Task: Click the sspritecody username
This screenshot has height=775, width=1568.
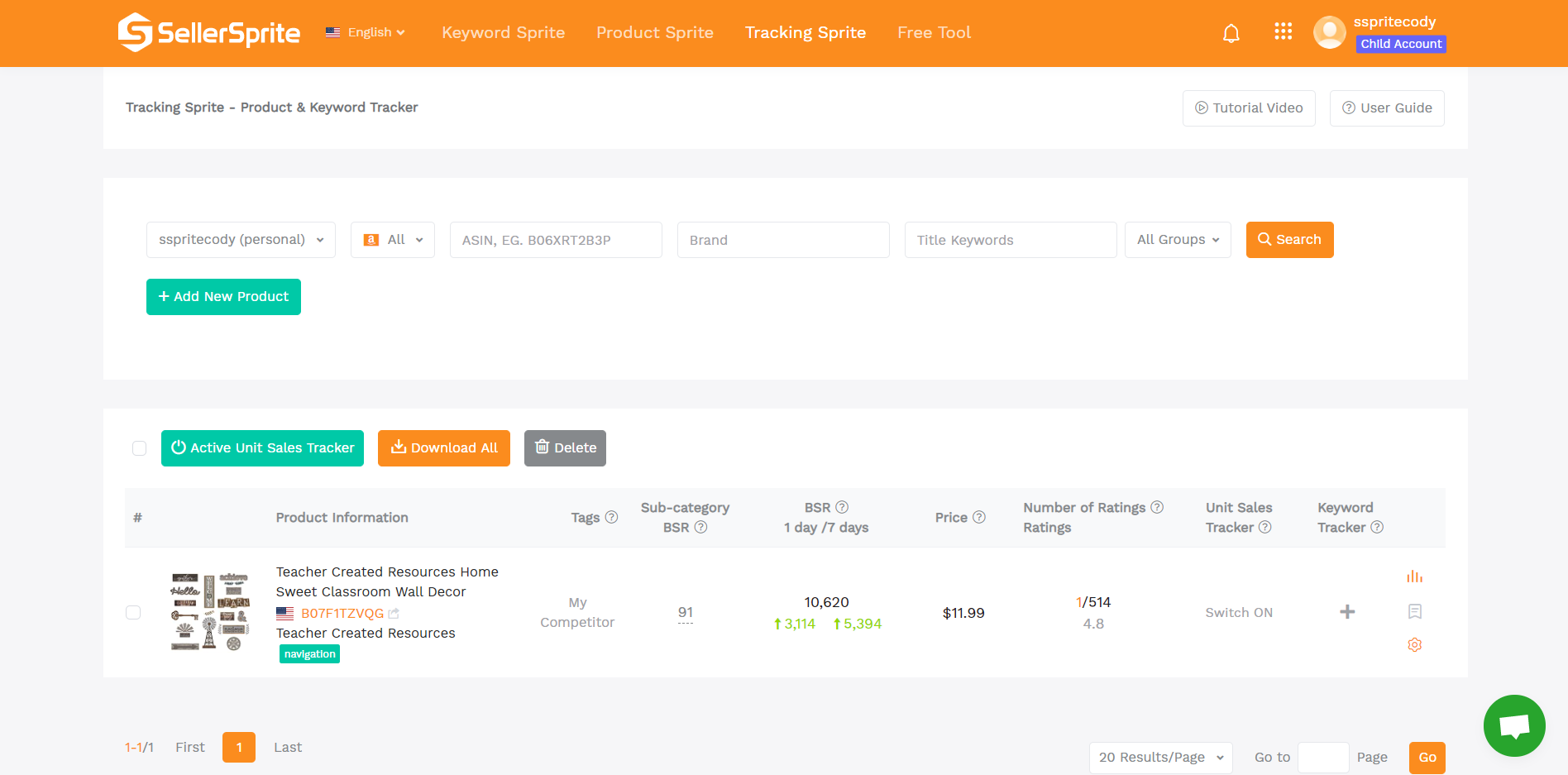Action: click(1394, 22)
